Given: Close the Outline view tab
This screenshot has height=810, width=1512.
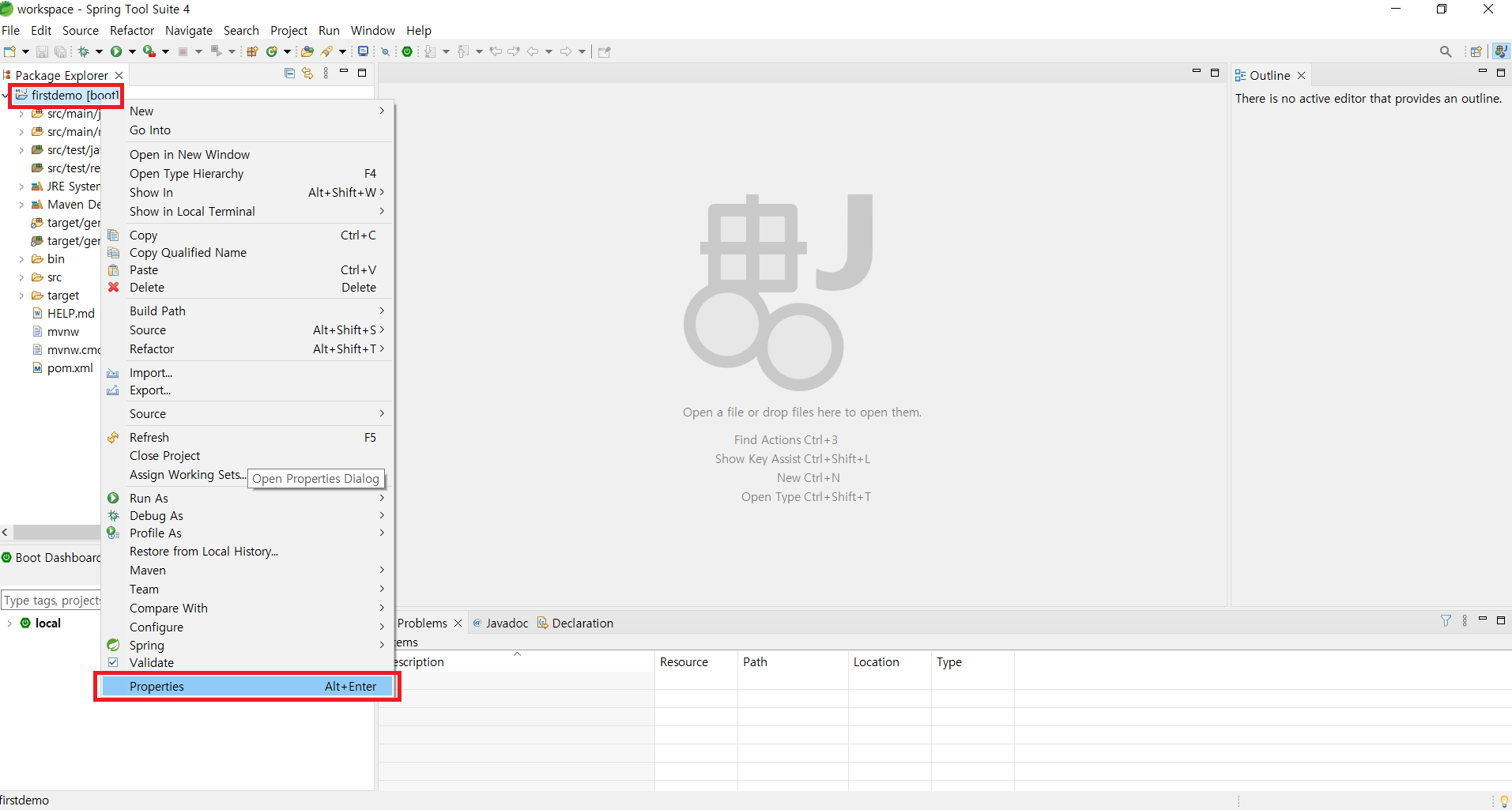Looking at the screenshot, I should pyautogui.click(x=1301, y=76).
